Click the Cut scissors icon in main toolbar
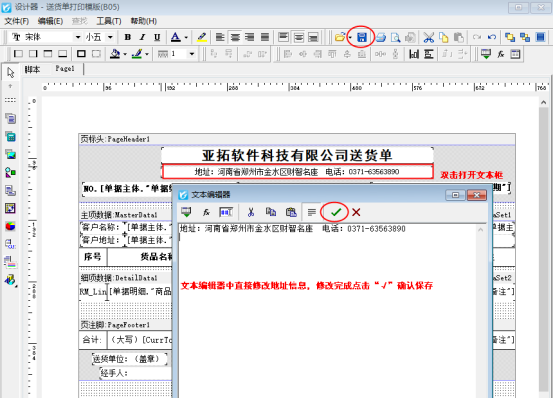This screenshot has width=553, height=398. click(429, 37)
